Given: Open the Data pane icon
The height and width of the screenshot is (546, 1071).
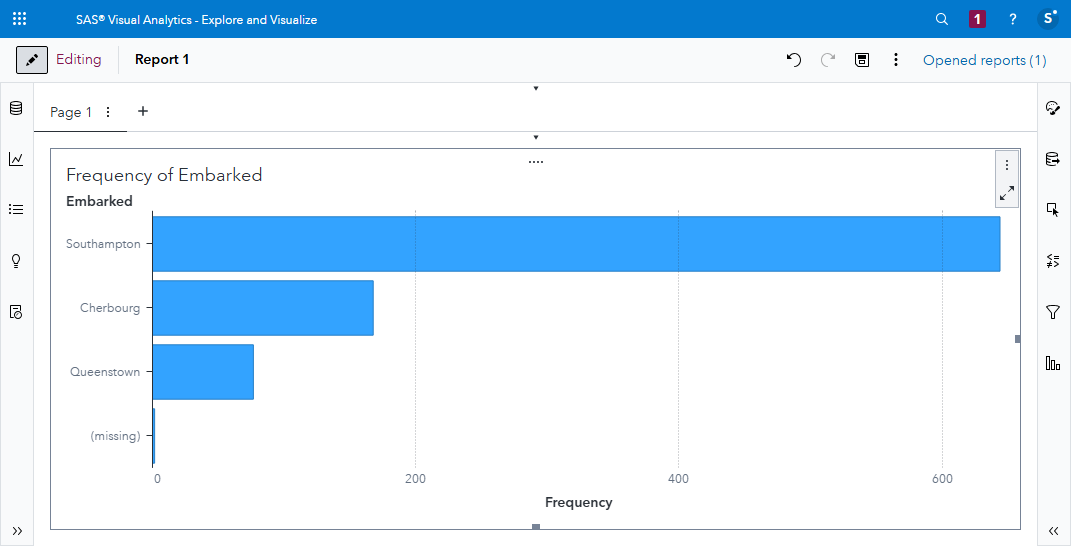Looking at the screenshot, I should 16,108.
